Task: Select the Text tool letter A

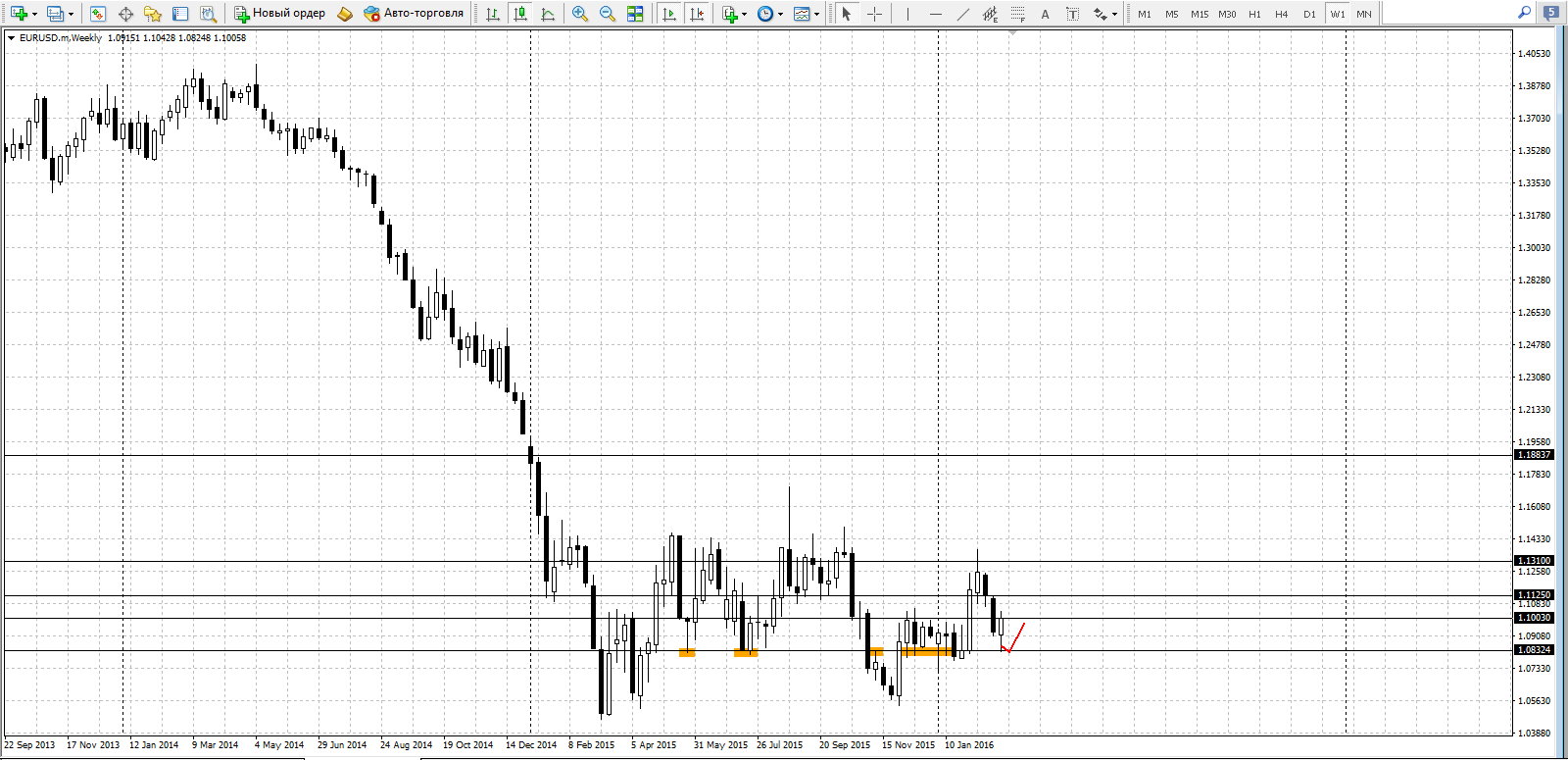Action: 1045,14
